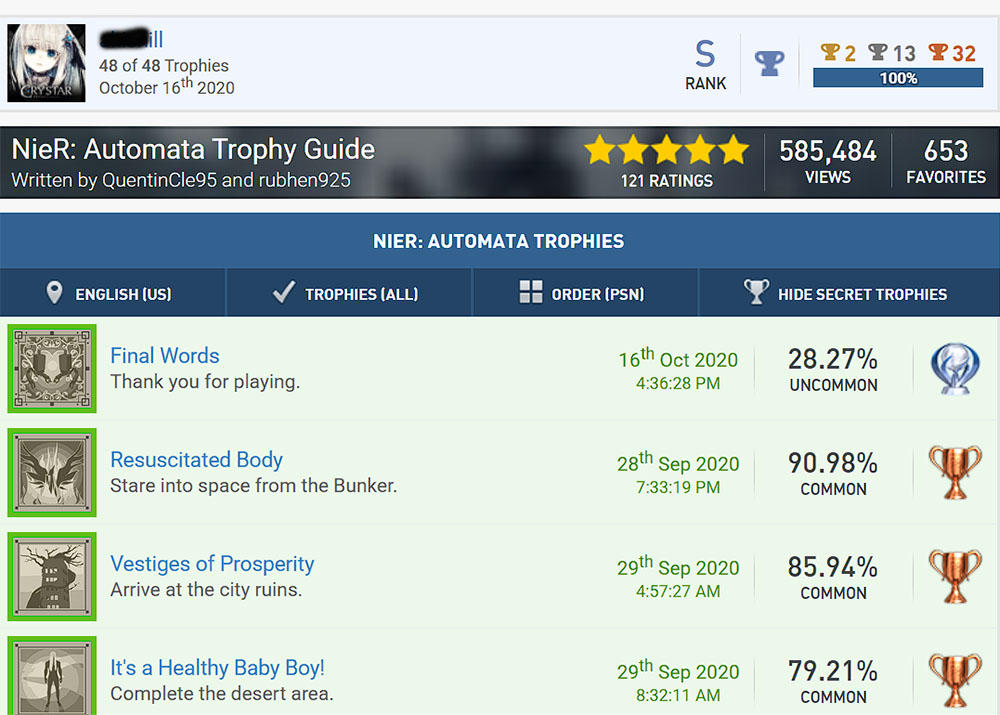The image size is (1000, 715).
Task: Click the 'October 16th 2020' completion date
Action: click(x=166, y=87)
